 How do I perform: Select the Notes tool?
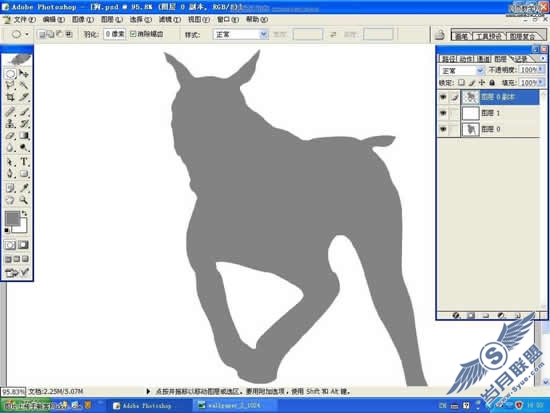pyautogui.click(x=10, y=188)
